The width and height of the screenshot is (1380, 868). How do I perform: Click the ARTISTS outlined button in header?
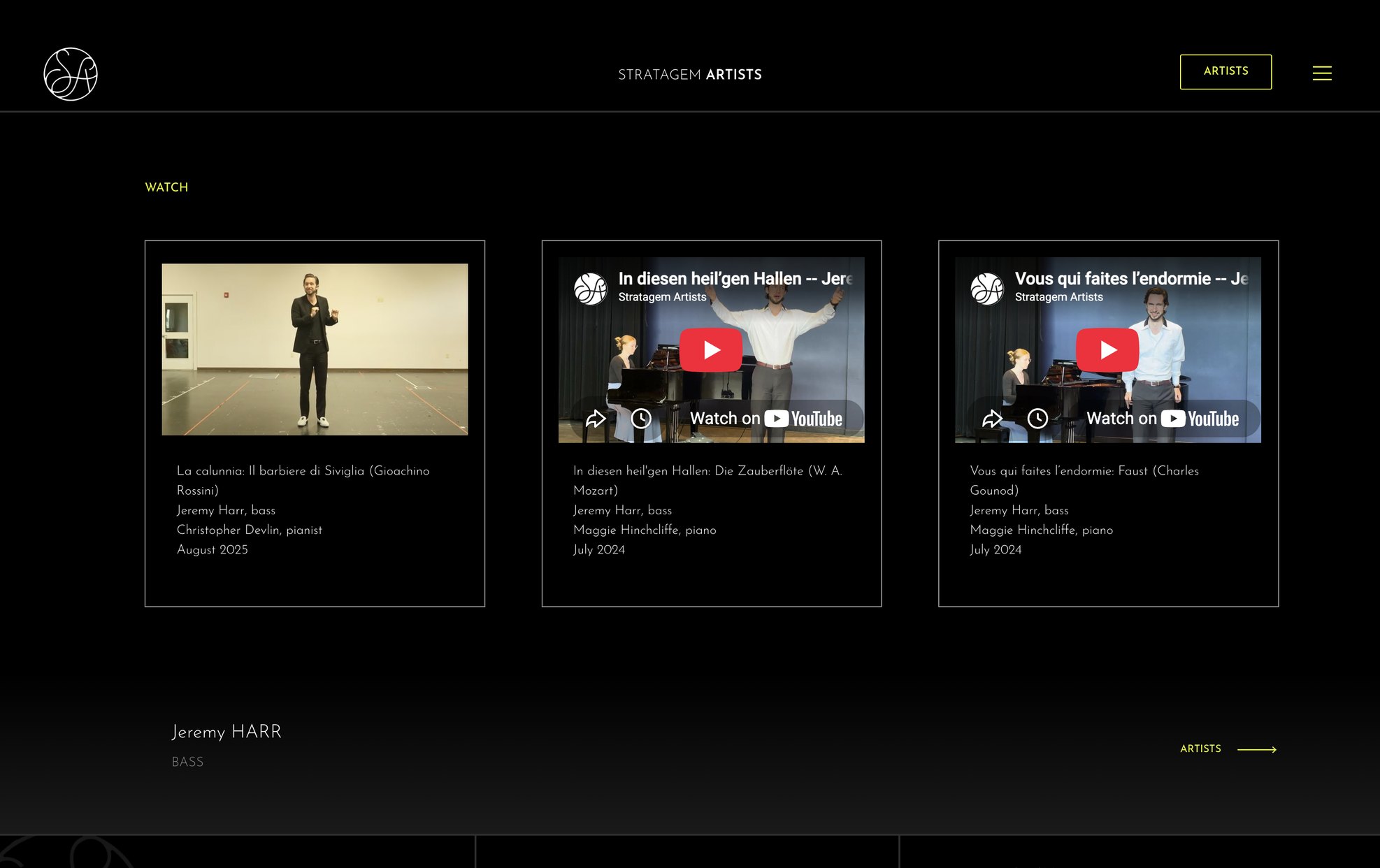[1226, 71]
